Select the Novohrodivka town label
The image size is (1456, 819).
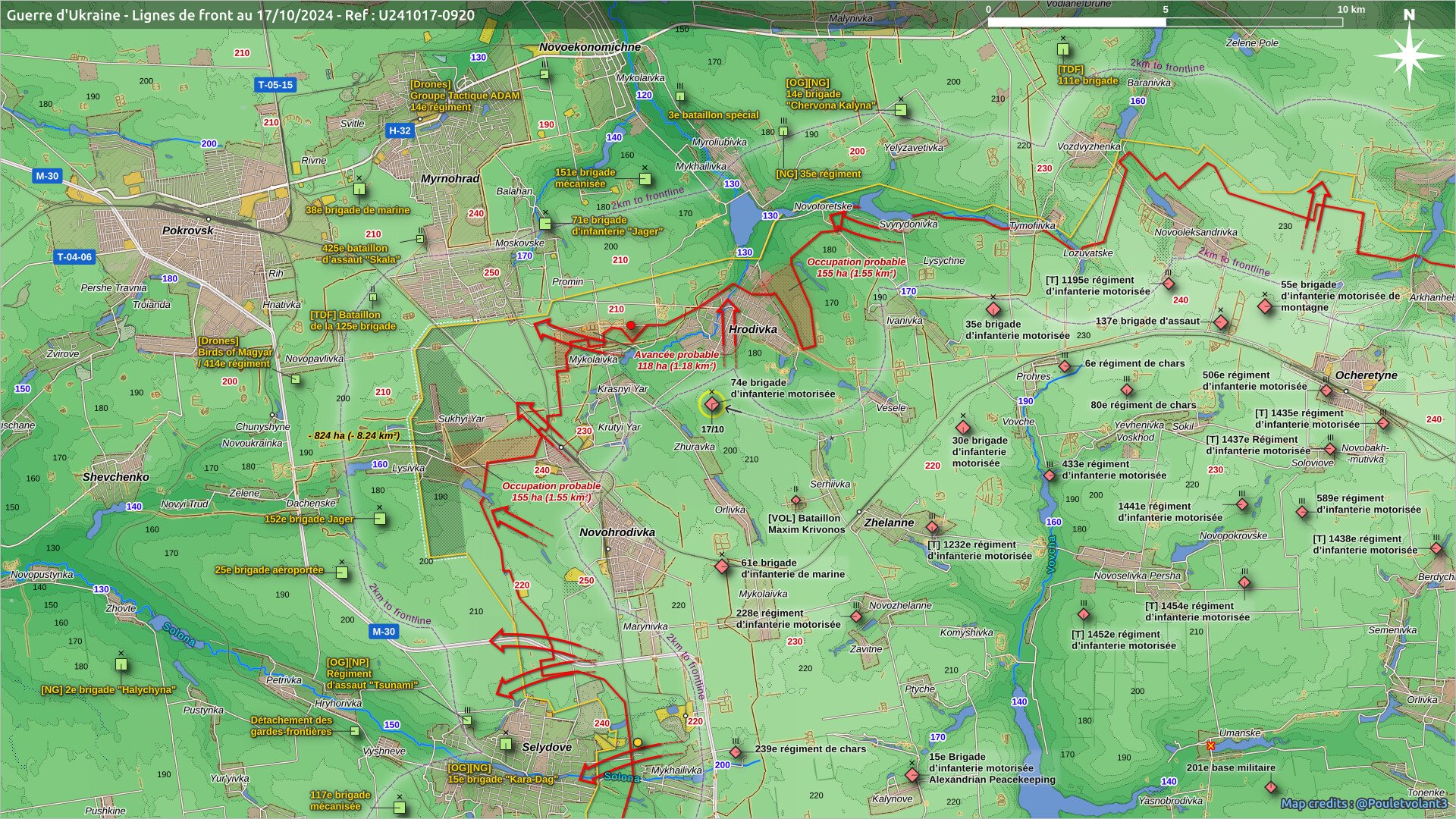[x=617, y=532]
